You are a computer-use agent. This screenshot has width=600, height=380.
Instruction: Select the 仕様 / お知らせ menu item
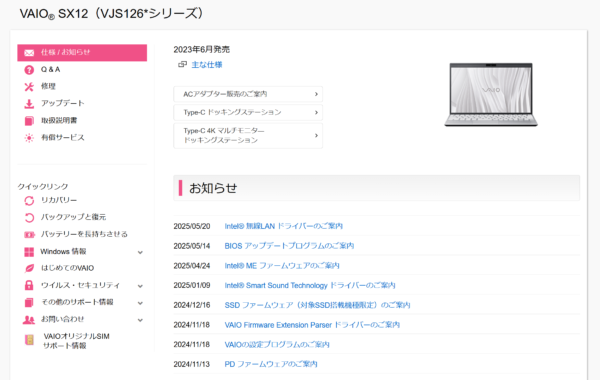(82, 52)
